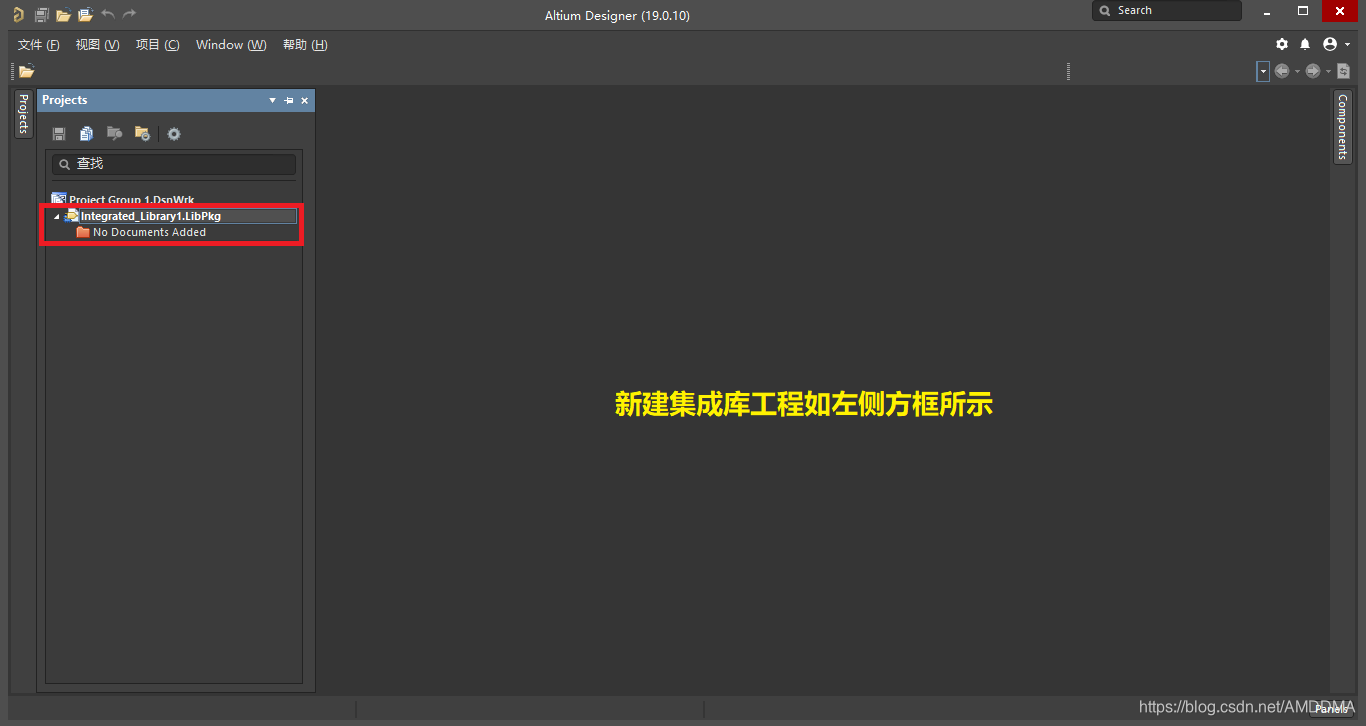Click the Projects panel gear settings icon

174,134
